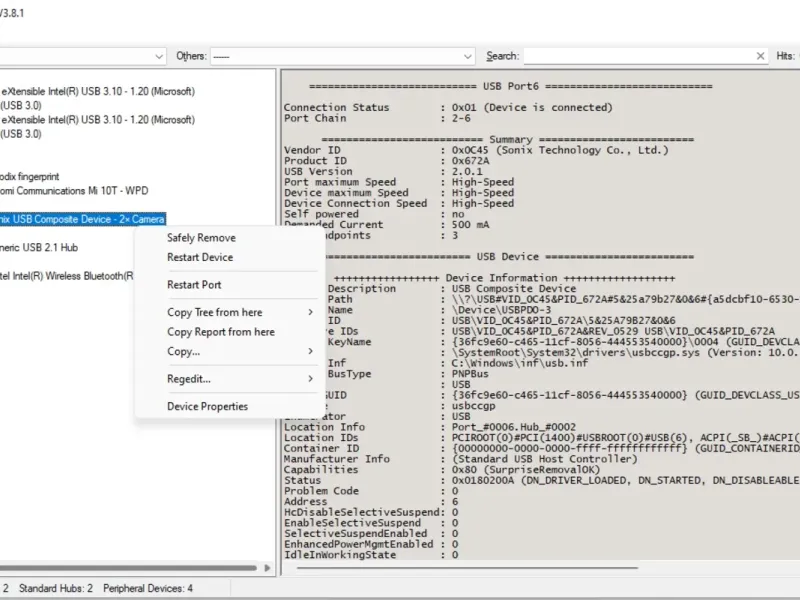Open the leftmost toolbar combo box arrow

[x=158, y=56]
